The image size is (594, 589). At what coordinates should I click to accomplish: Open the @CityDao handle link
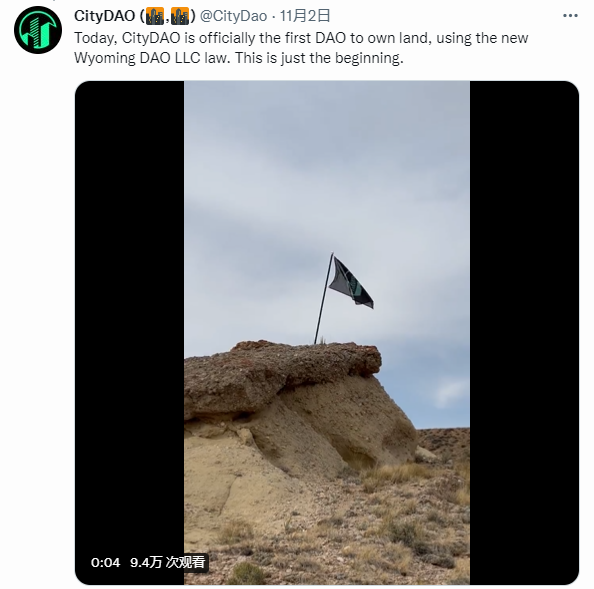coord(233,16)
